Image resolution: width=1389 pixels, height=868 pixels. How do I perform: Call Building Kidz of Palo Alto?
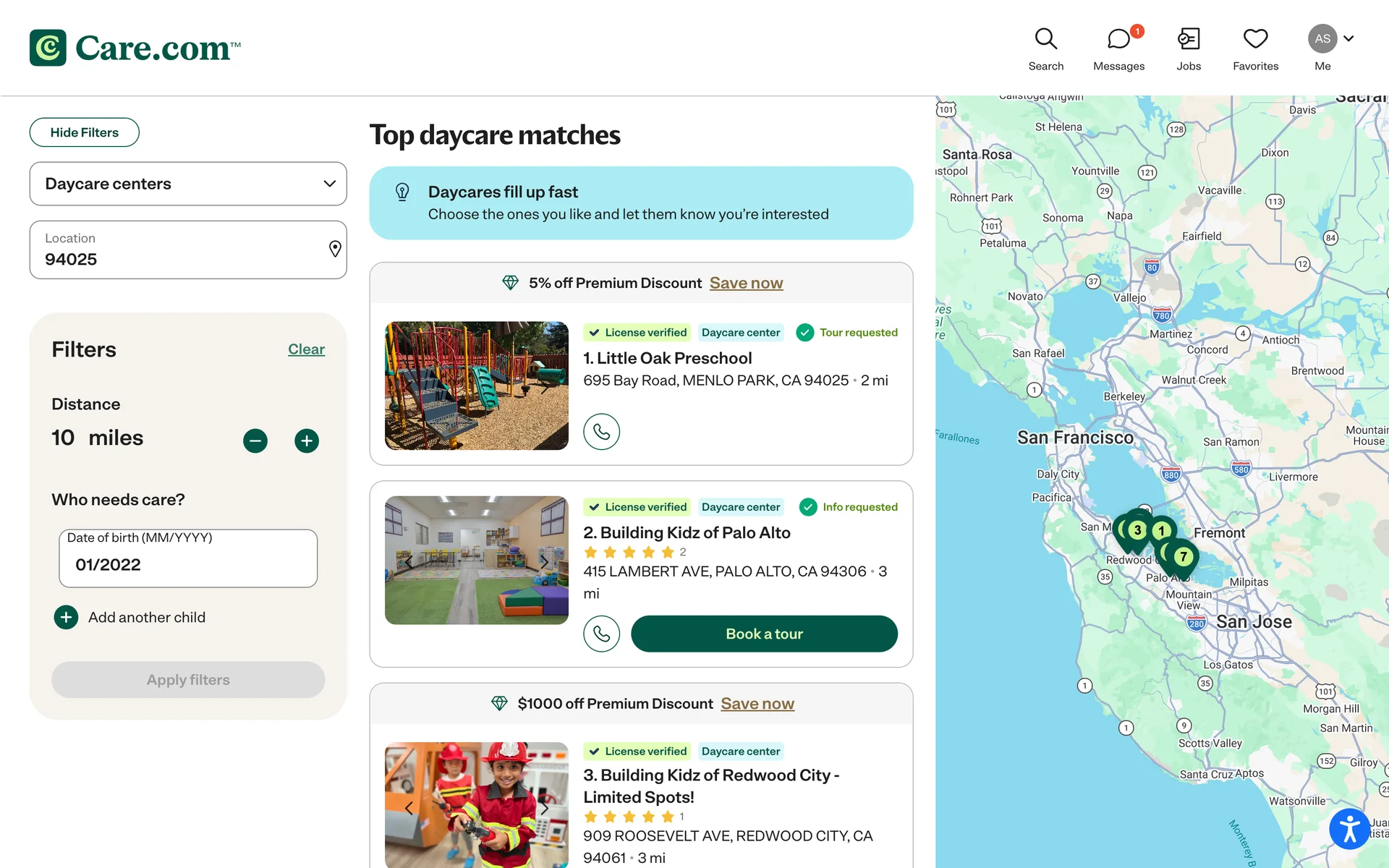tap(601, 634)
